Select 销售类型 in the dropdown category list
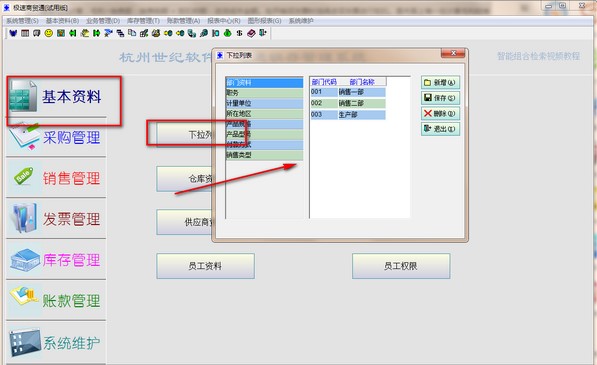 264,155
